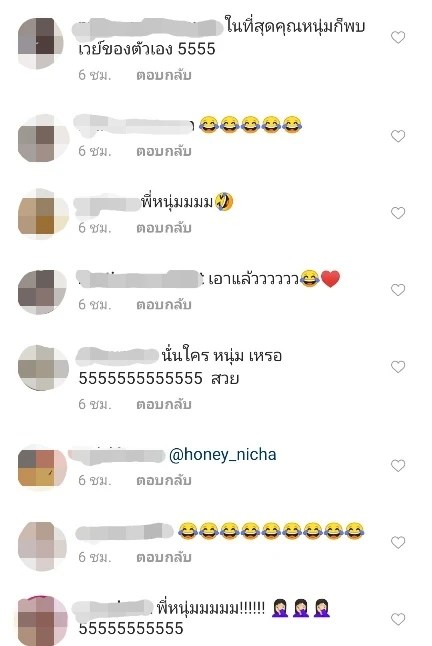Reply to the nine laughing emojis comment
This screenshot has height=646, width=432.
point(164,557)
